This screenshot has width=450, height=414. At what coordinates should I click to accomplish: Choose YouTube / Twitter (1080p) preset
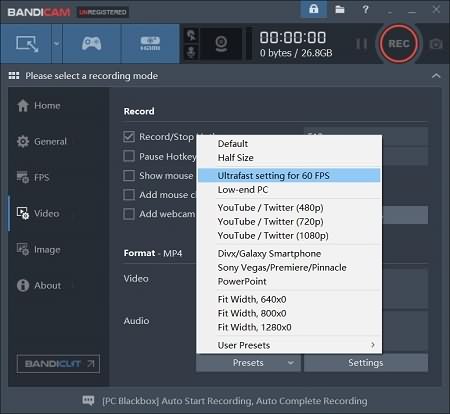[289, 236]
